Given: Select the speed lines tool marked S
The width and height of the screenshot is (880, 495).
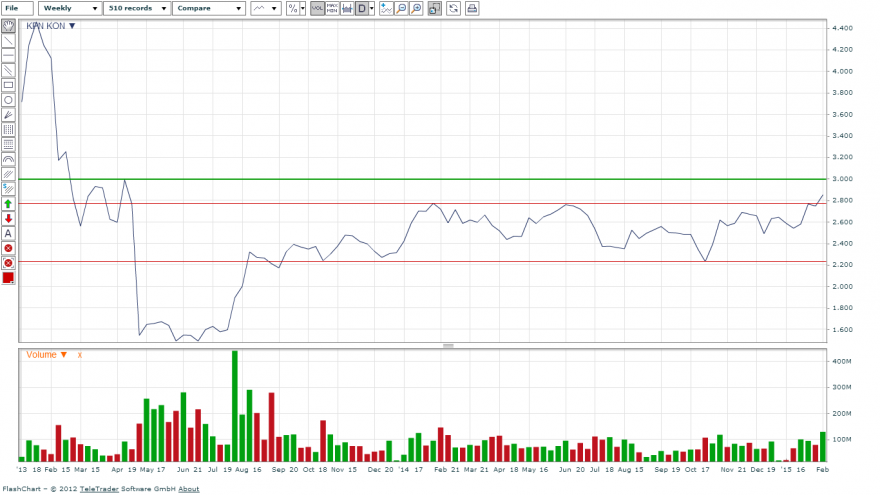Looking at the screenshot, I should tap(8, 189).
